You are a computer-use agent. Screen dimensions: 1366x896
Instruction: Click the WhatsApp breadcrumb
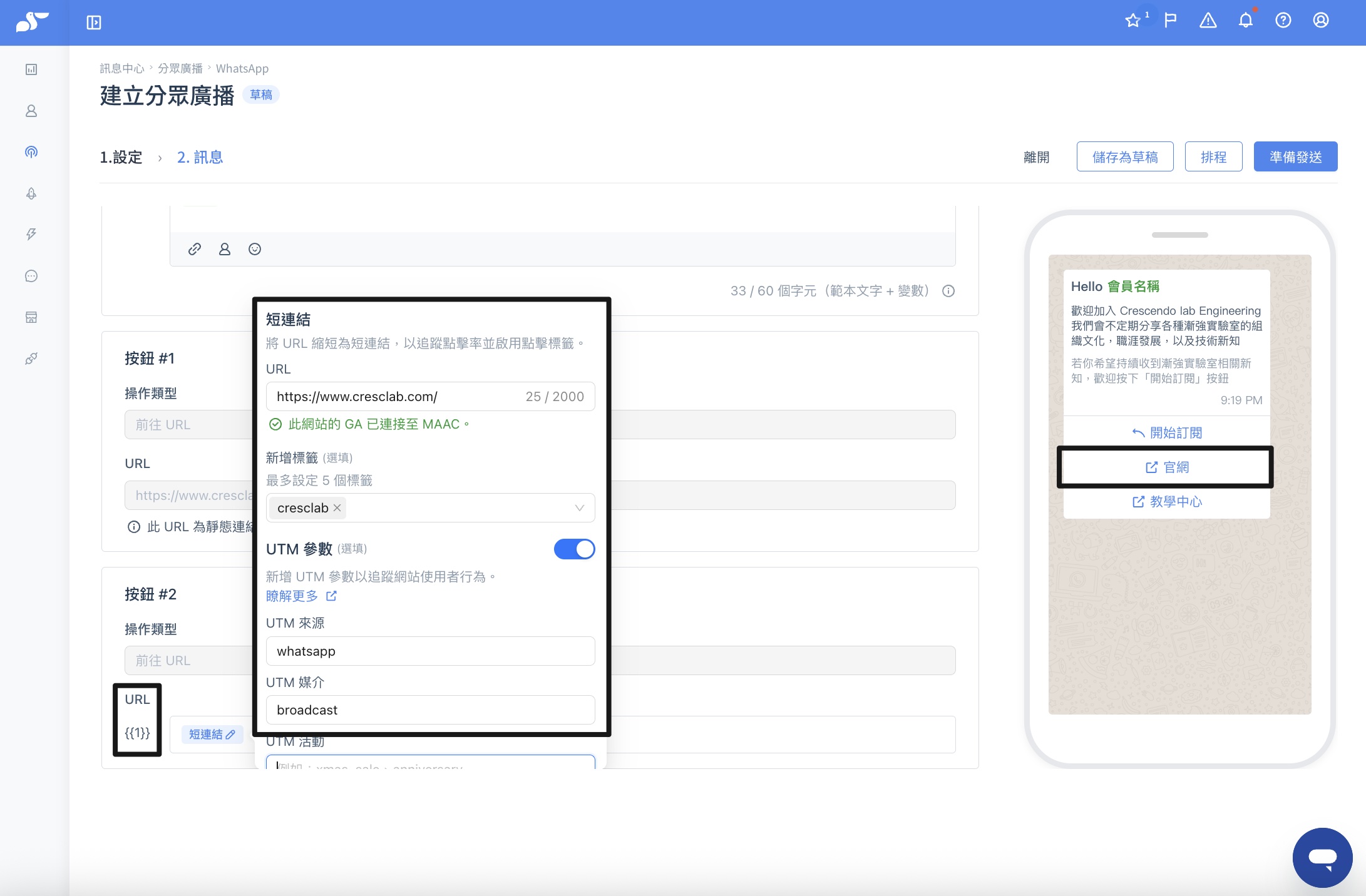click(242, 68)
